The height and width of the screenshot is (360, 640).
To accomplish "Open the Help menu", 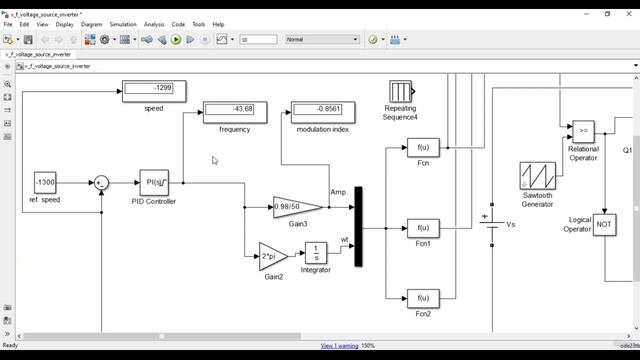I will pyautogui.click(x=218, y=24).
